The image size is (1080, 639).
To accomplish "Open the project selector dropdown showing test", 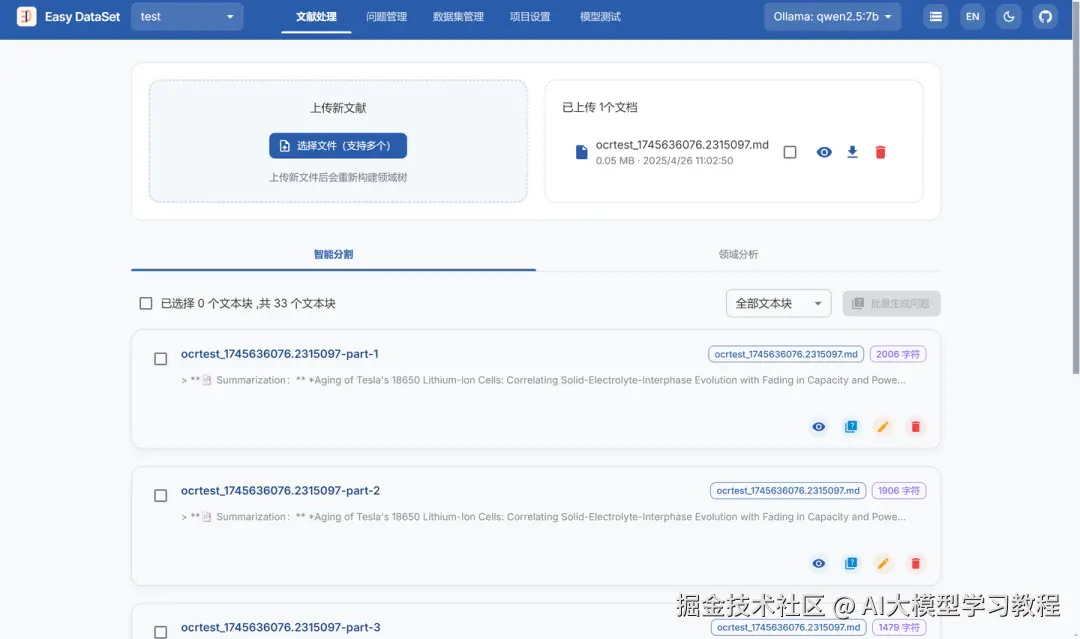I will tap(187, 17).
